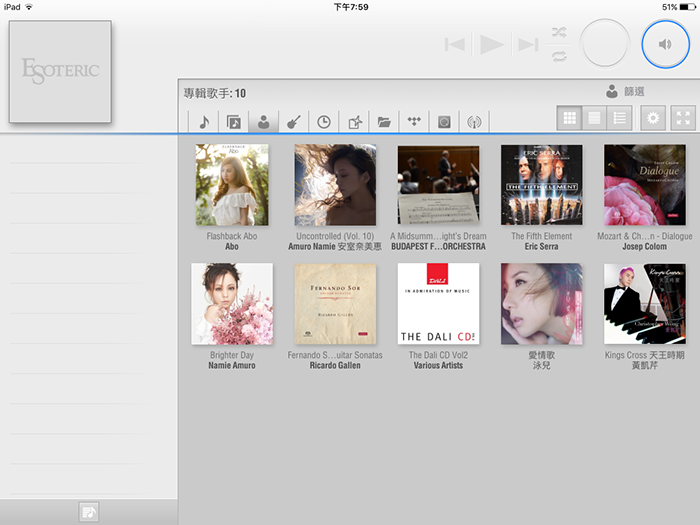This screenshot has width=700, height=525.
Task: Click the 'Flashback Abo' album title
Action: coord(232,236)
